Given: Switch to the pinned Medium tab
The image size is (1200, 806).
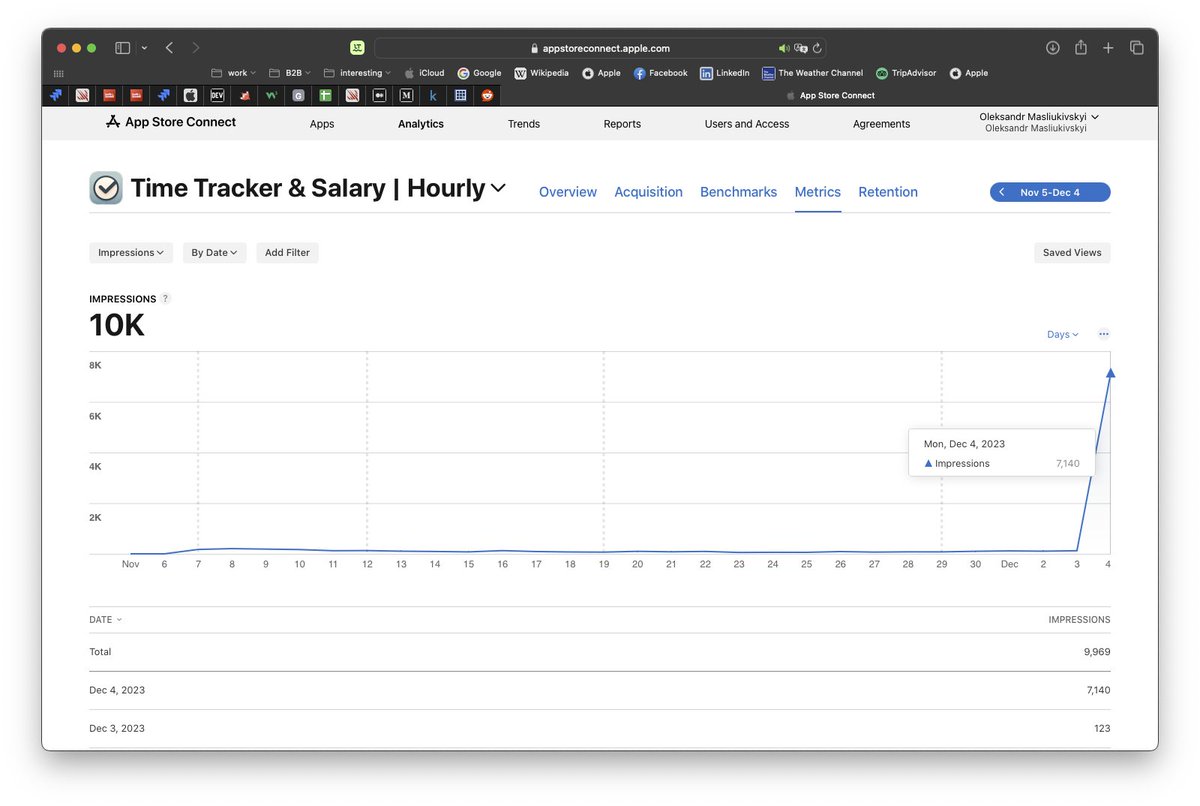Looking at the screenshot, I should (406, 96).
